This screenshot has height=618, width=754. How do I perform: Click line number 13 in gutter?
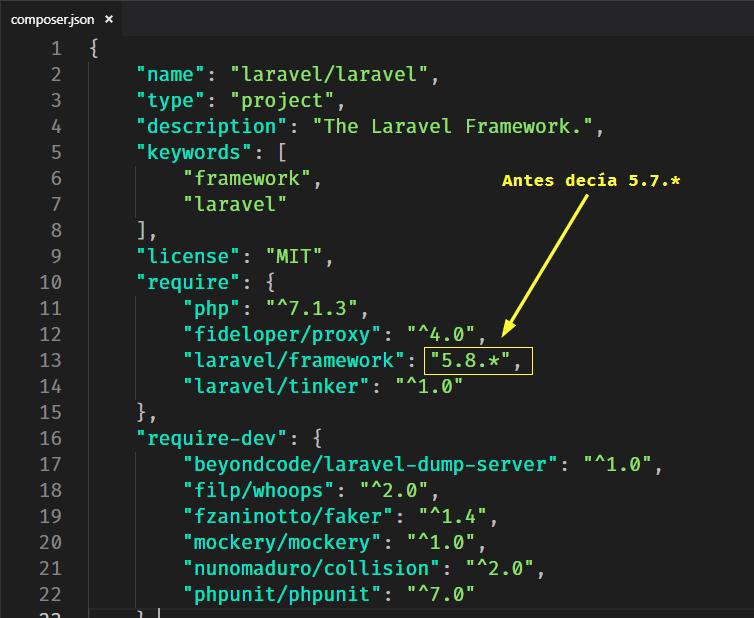pyautogui.click(x=50, y=360)
